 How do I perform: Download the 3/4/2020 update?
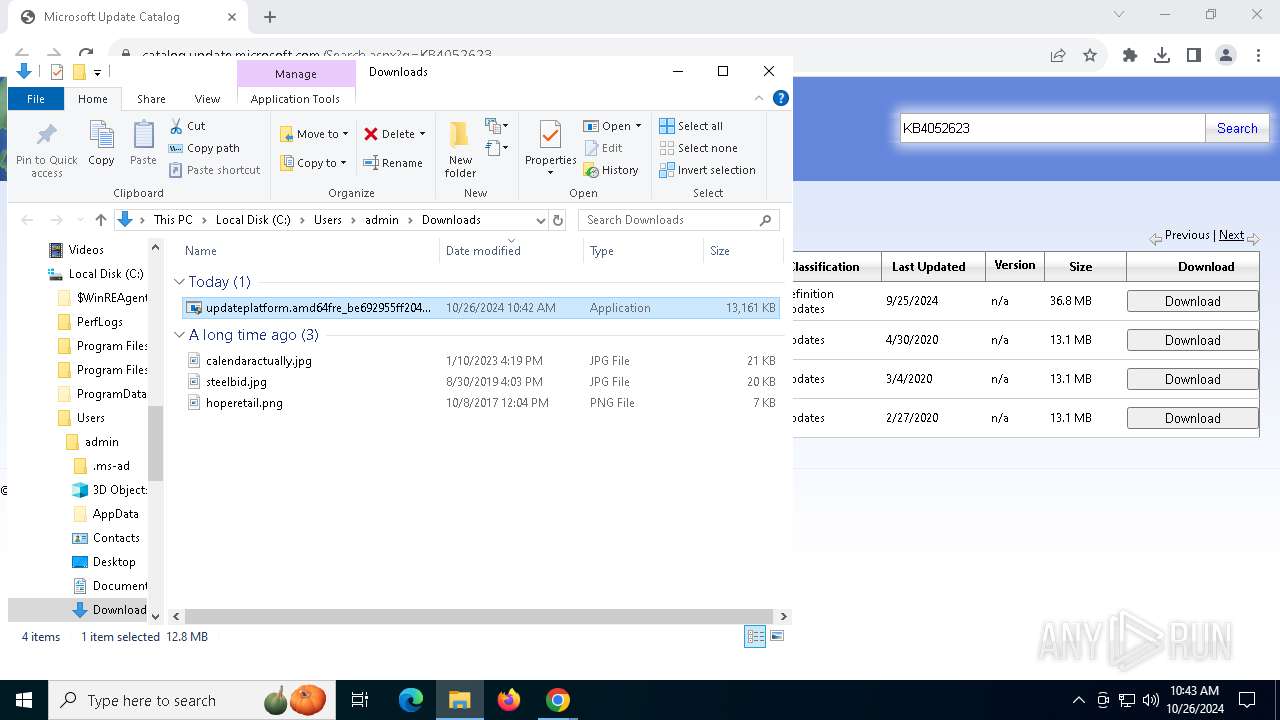(x=1192, y=379)
